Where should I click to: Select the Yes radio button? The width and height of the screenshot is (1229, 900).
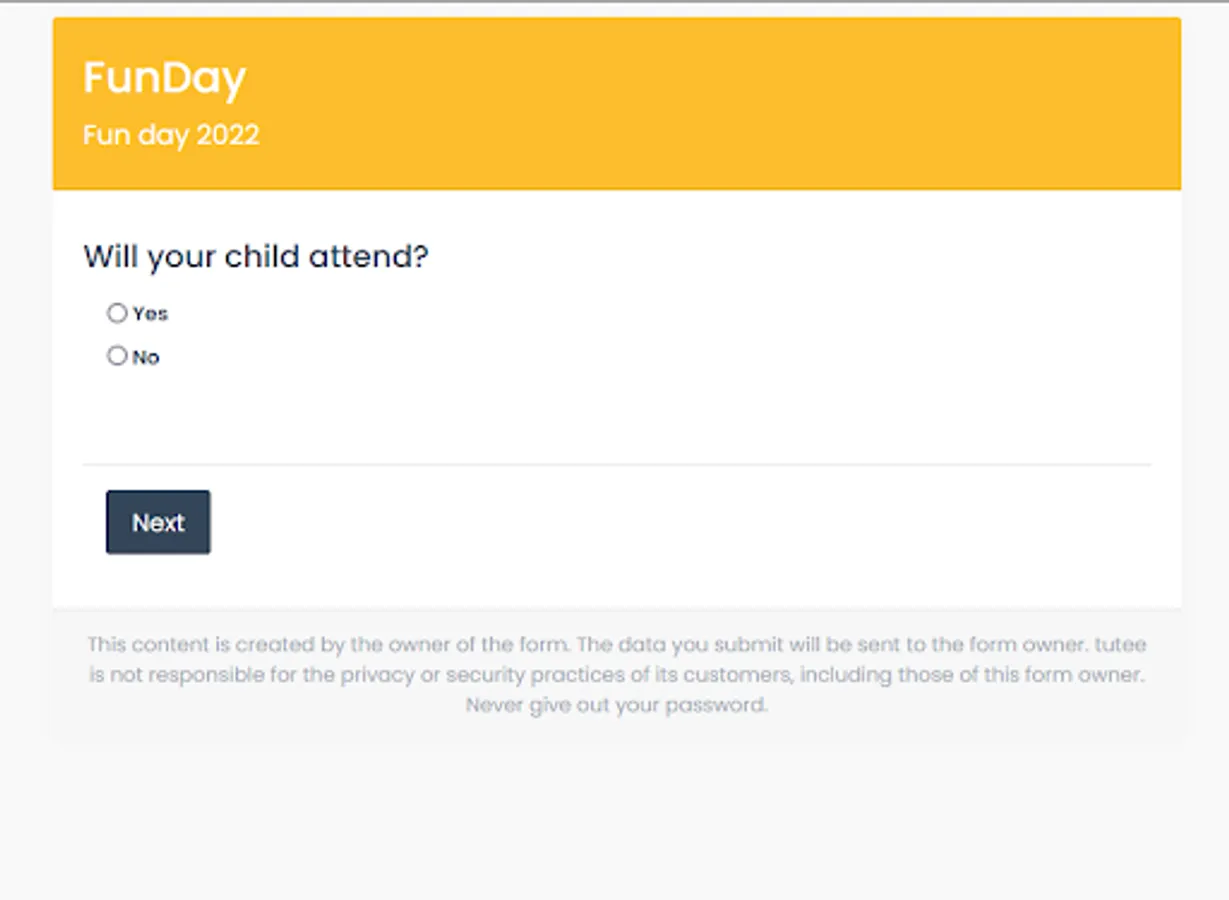coord(117,313)
